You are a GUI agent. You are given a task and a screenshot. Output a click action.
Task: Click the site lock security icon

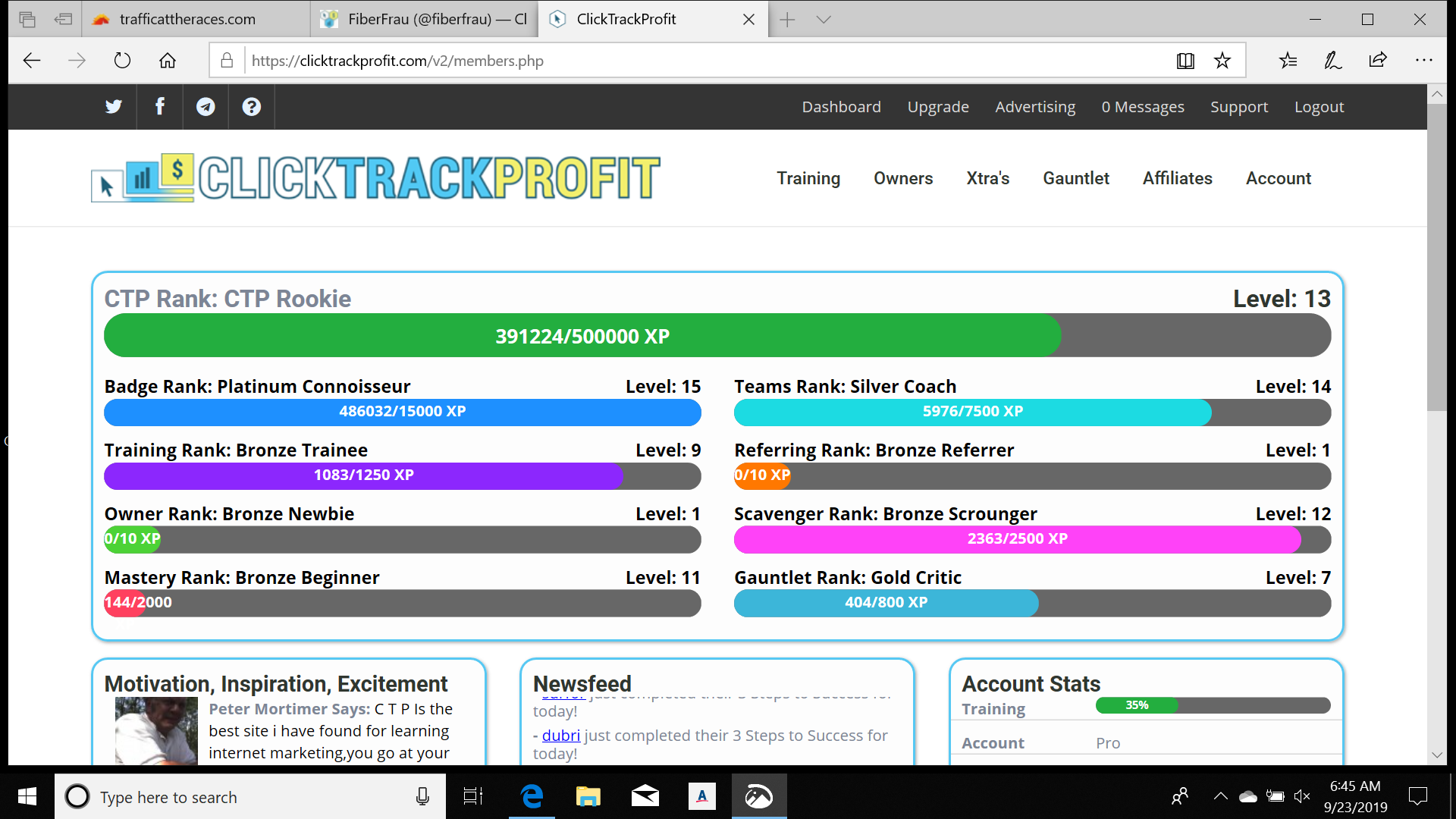click(227, 61)
